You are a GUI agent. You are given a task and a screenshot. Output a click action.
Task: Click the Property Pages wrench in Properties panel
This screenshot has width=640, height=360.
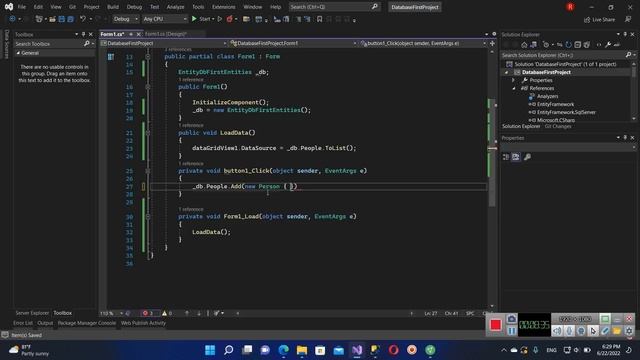pos(527,157)
